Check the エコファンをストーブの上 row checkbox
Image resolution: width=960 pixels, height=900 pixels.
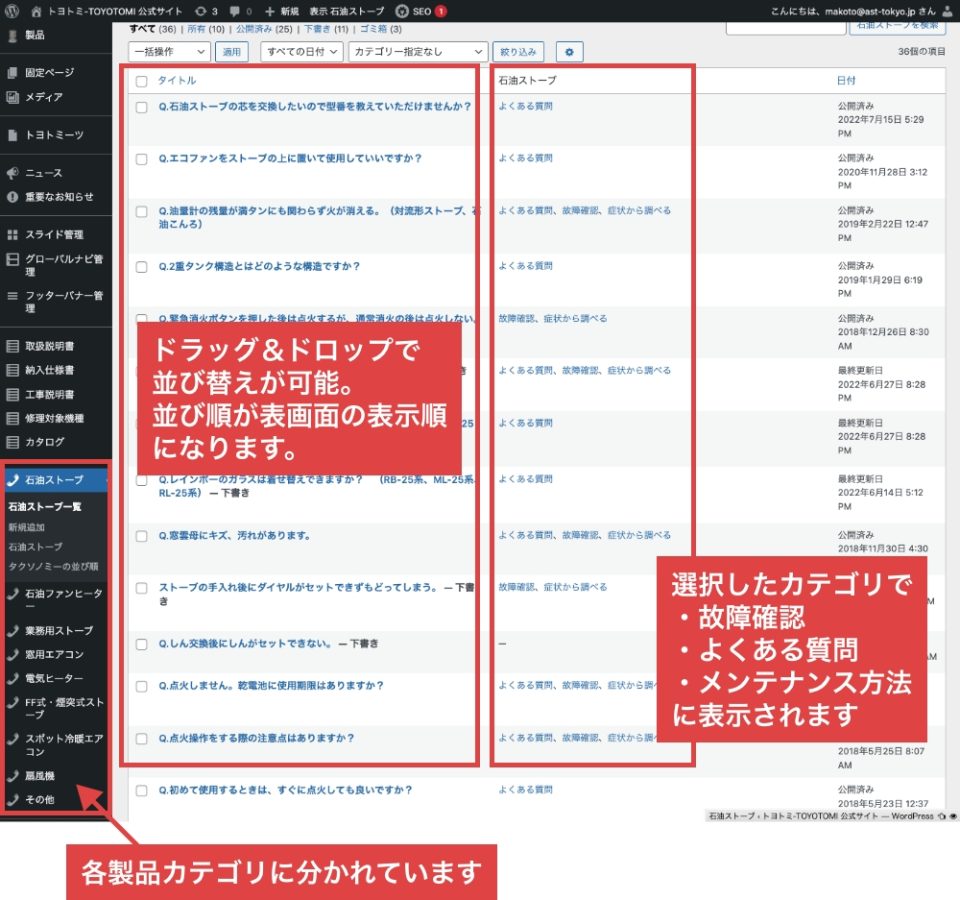tap(141, 160)
